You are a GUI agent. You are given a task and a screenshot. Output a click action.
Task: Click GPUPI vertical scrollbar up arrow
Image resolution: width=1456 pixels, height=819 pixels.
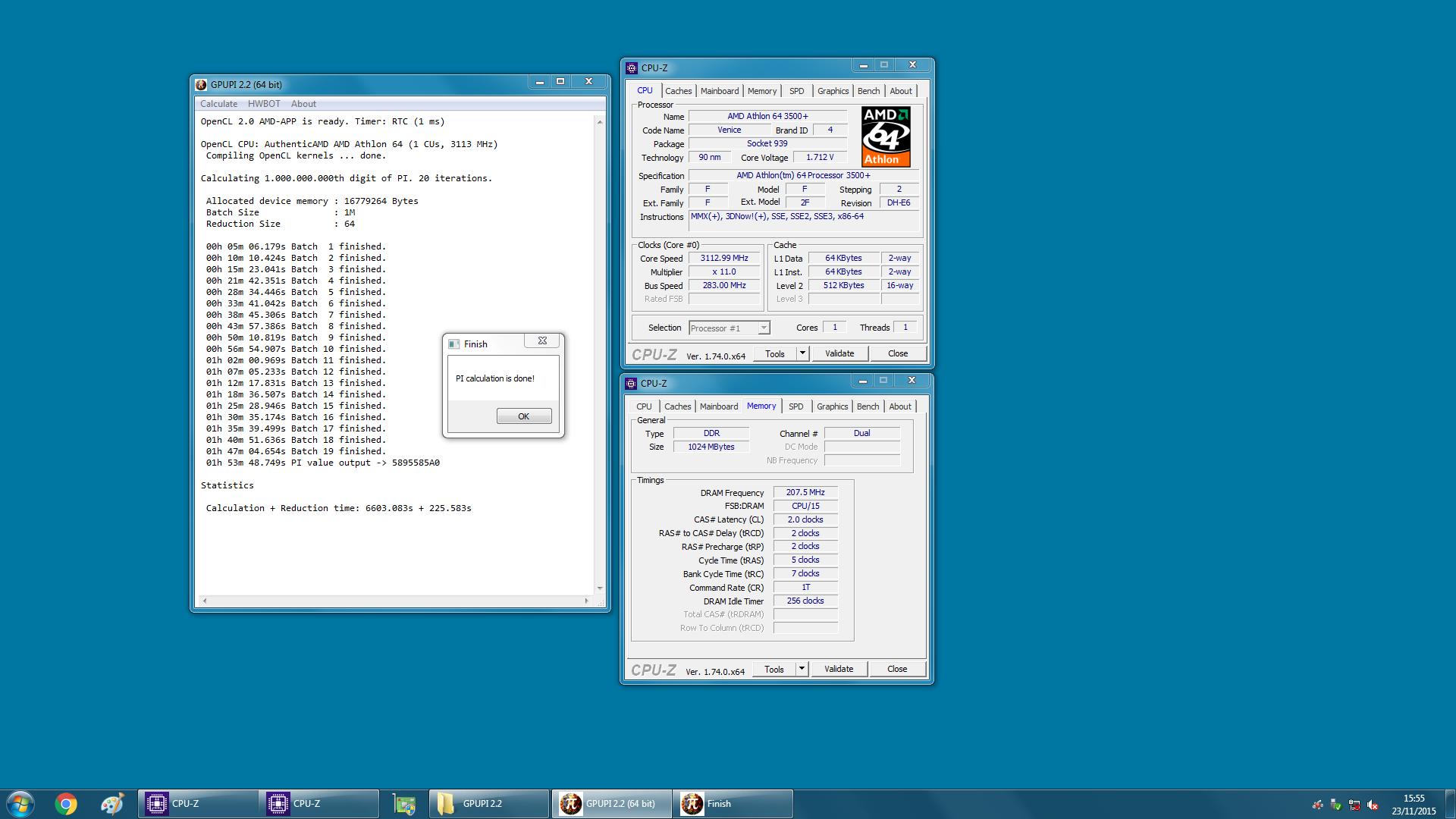[x=600, y=122]
